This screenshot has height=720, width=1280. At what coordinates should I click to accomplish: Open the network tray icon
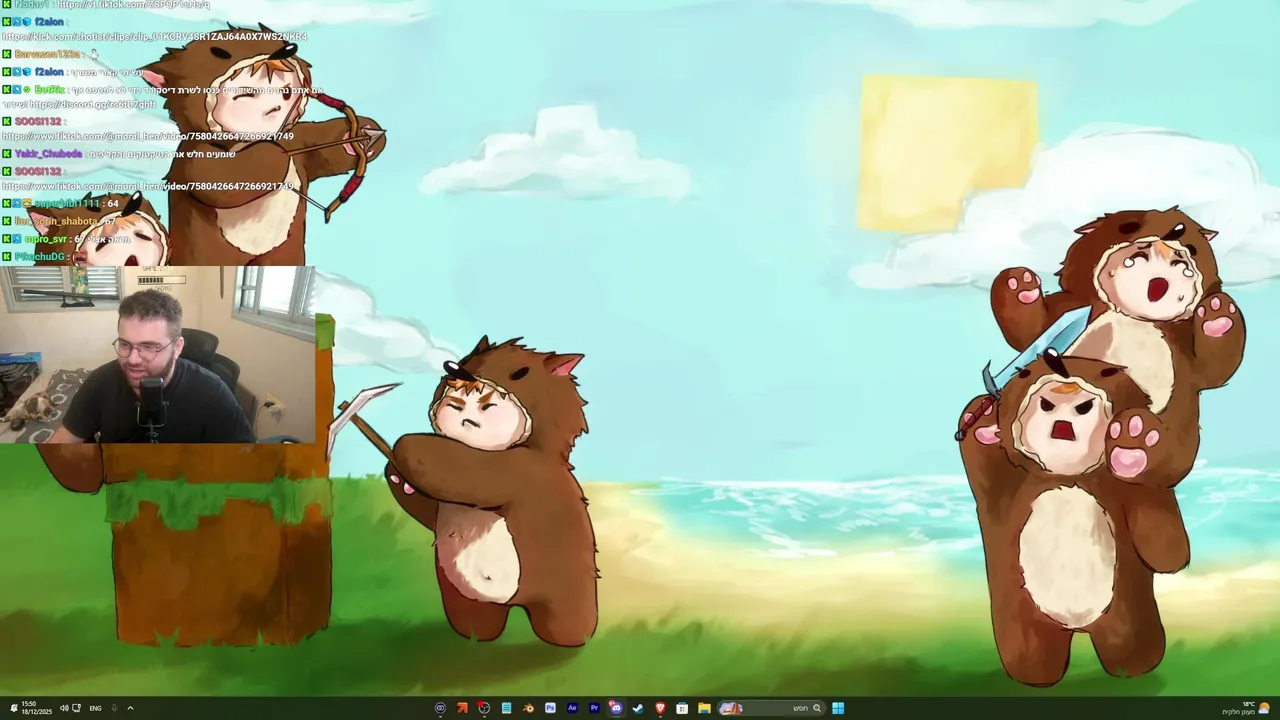pos(76,708)
